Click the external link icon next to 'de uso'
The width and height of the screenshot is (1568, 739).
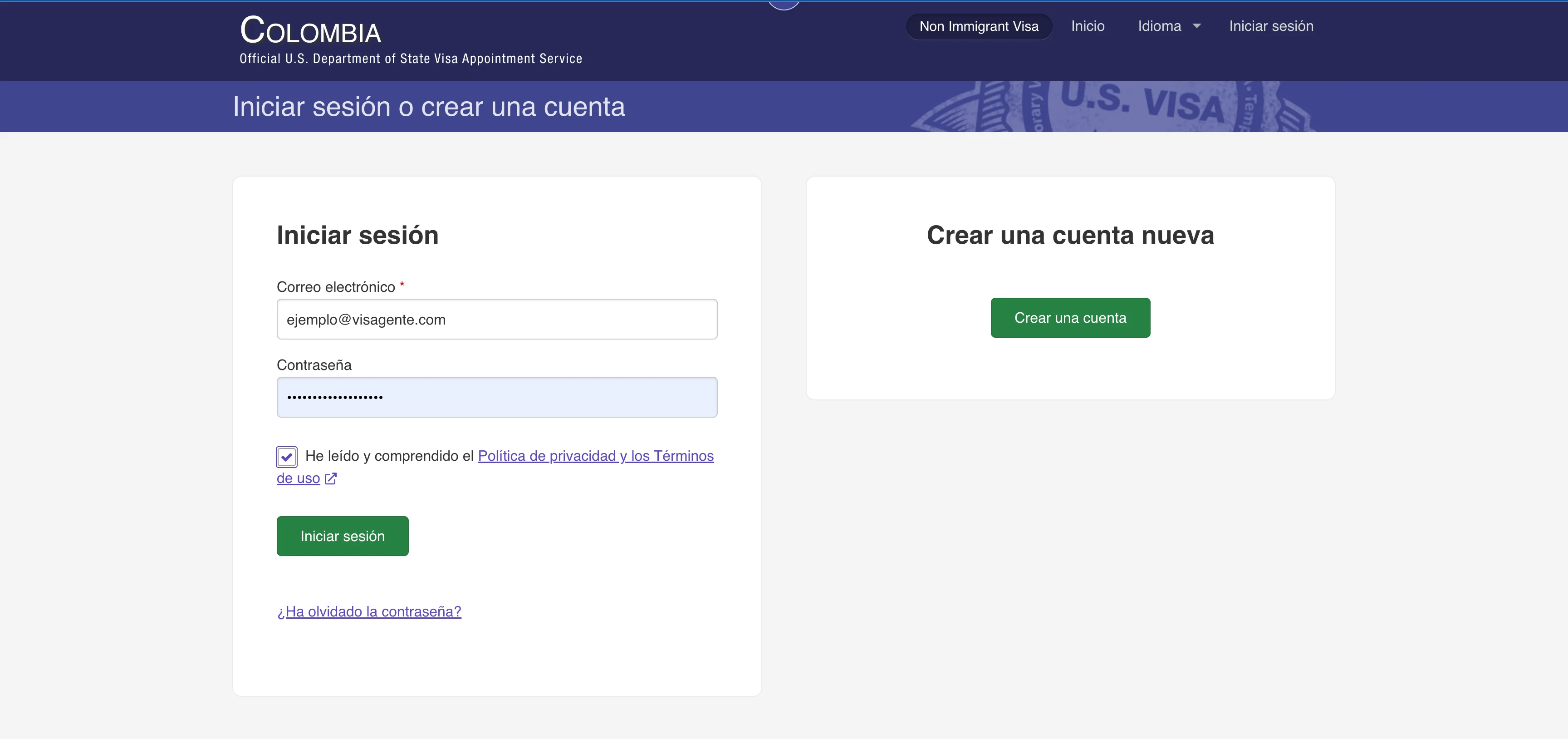tap(330, 479)
